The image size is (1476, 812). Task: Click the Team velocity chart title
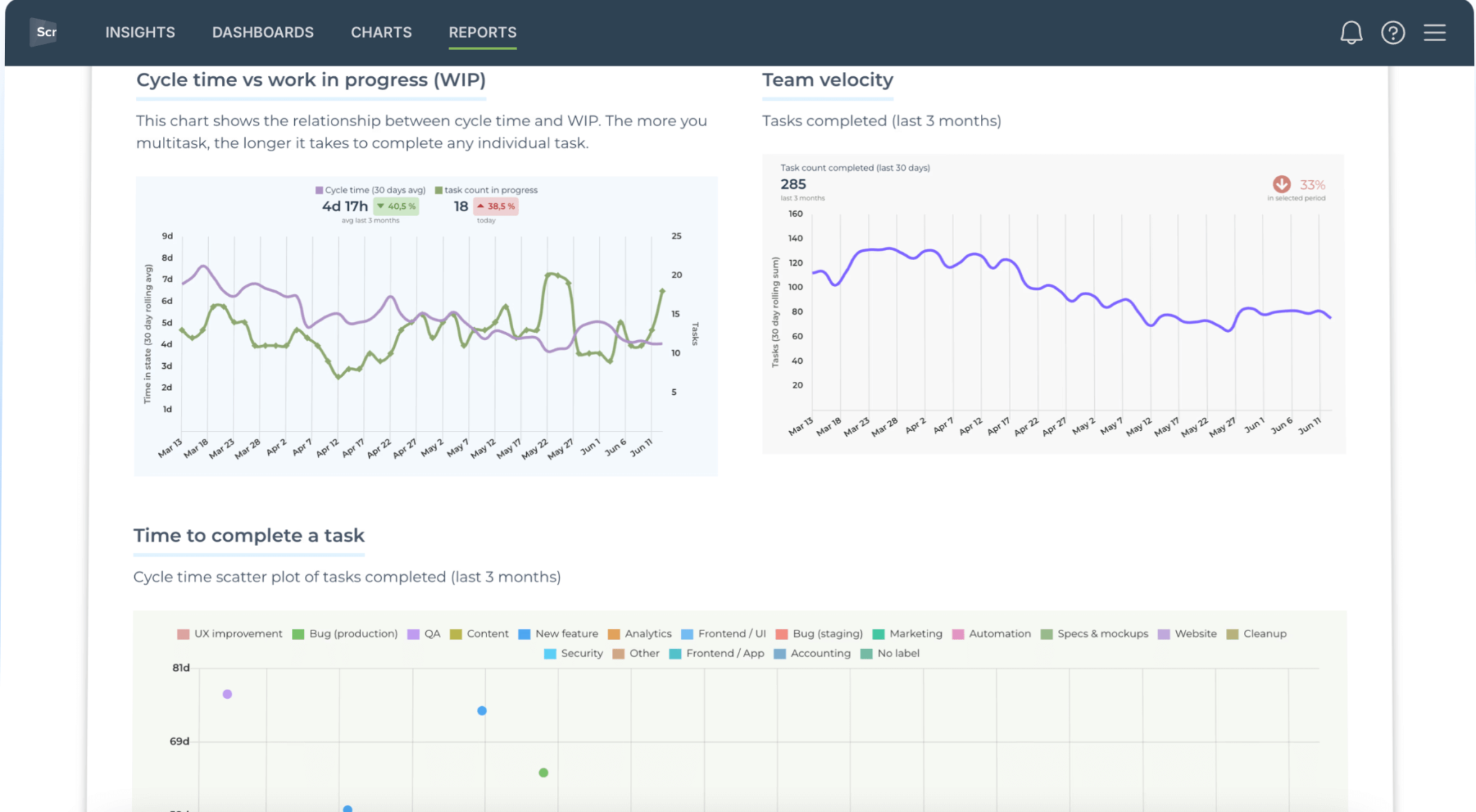coord(827,80)
